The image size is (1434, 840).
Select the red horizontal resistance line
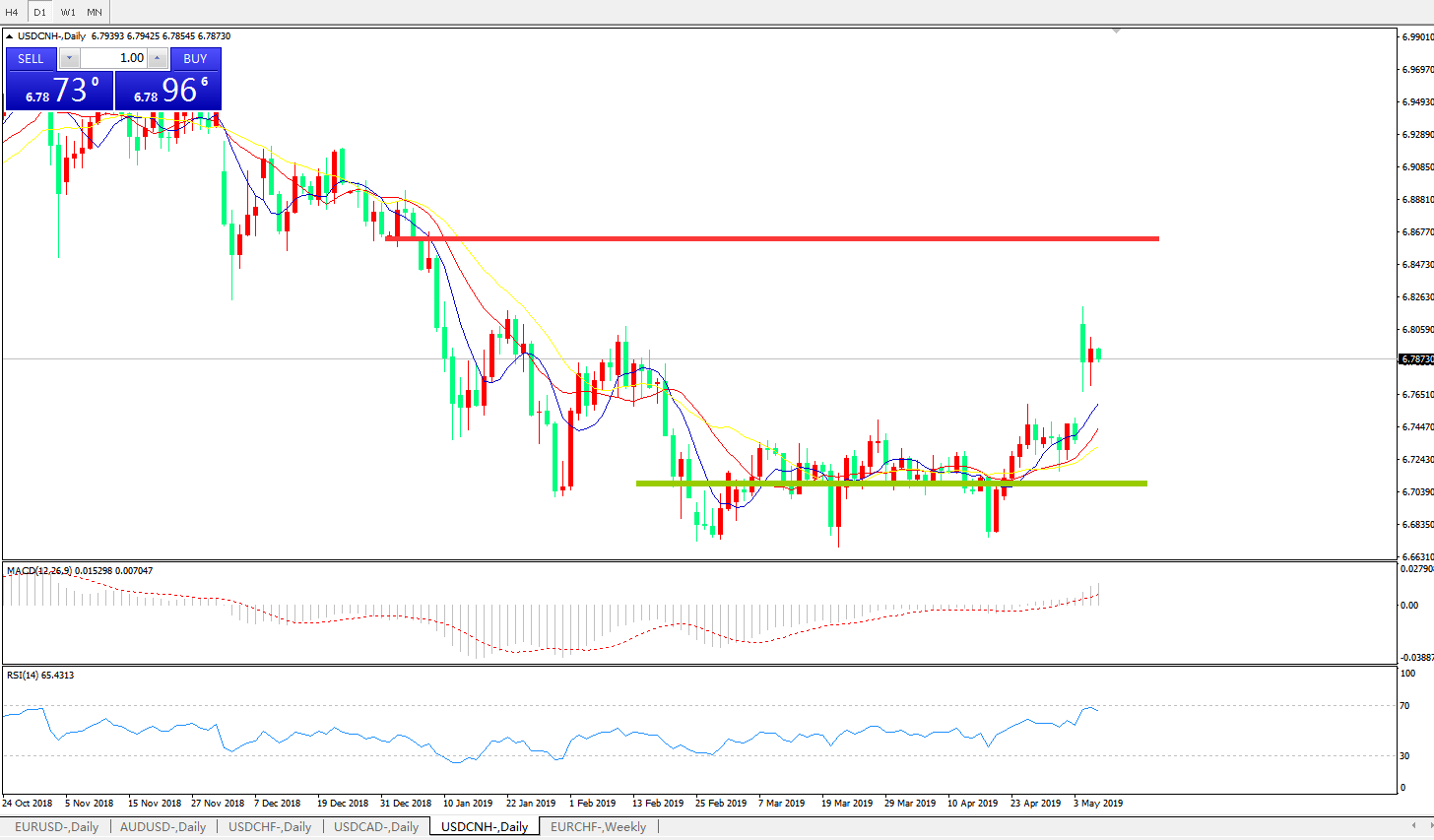(x=772, y=238)
